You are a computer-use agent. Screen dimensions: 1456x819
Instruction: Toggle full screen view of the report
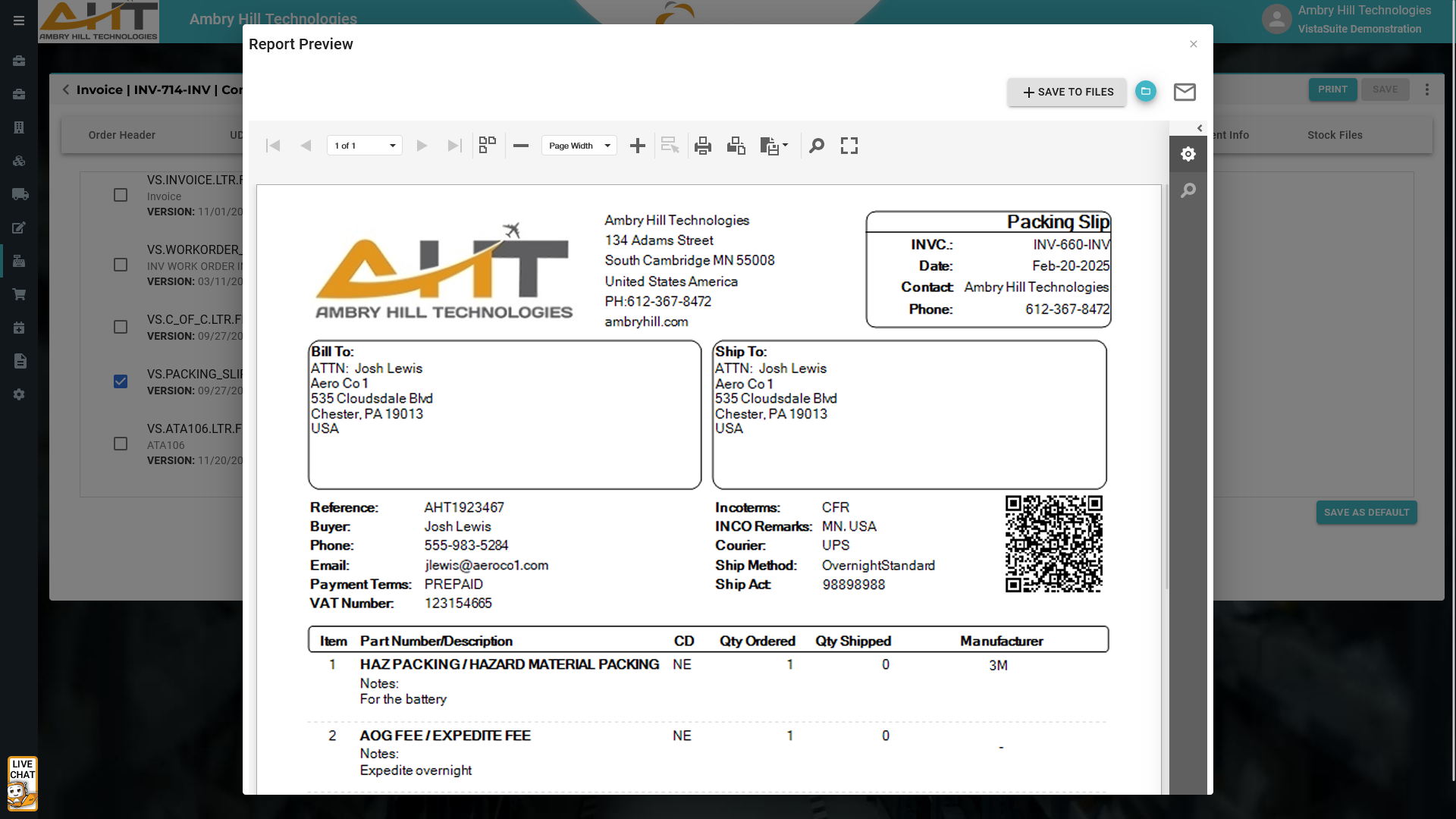[x=849, y=146]
